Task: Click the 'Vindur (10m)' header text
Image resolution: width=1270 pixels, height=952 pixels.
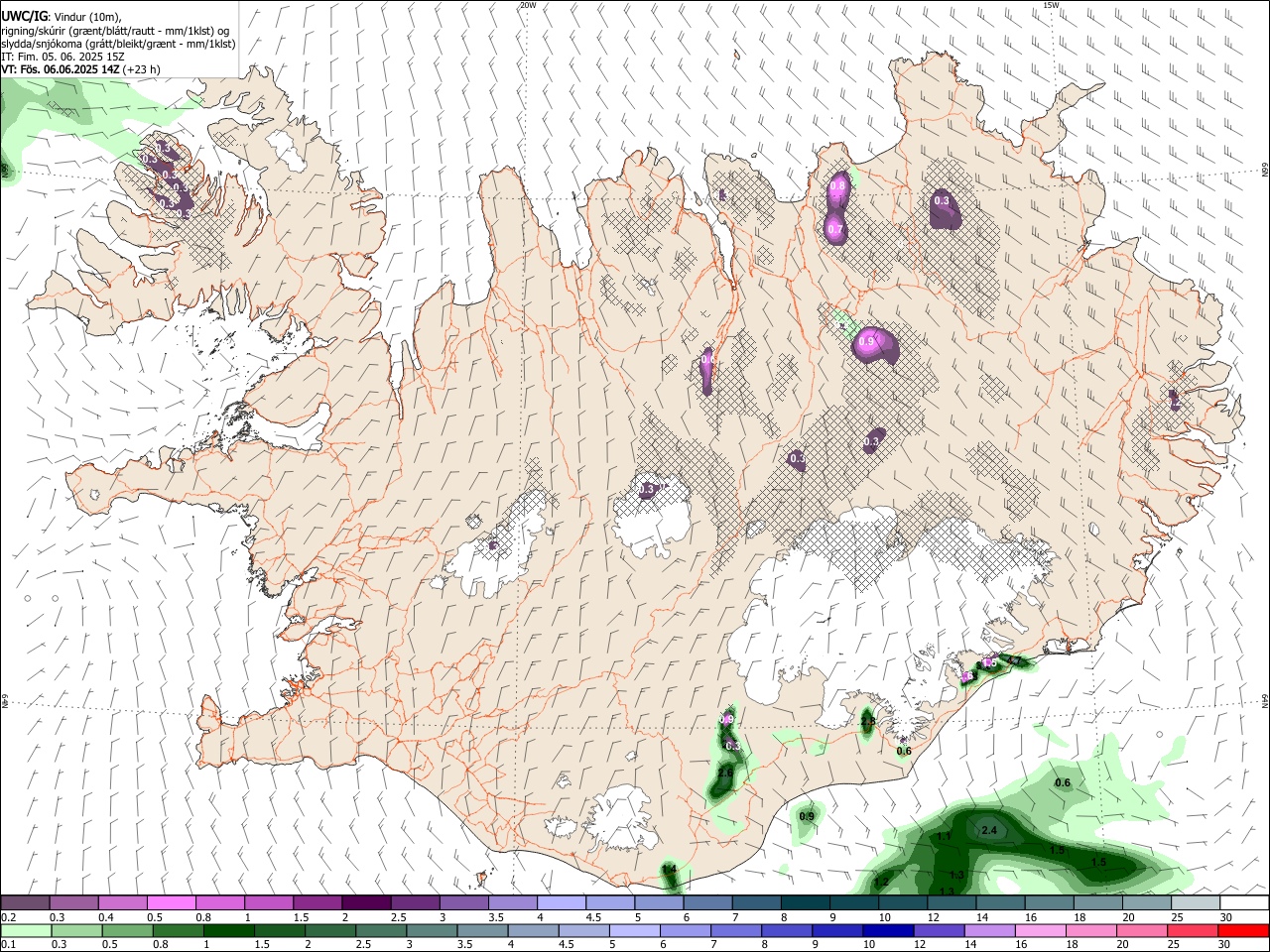Action: [87, 16]
